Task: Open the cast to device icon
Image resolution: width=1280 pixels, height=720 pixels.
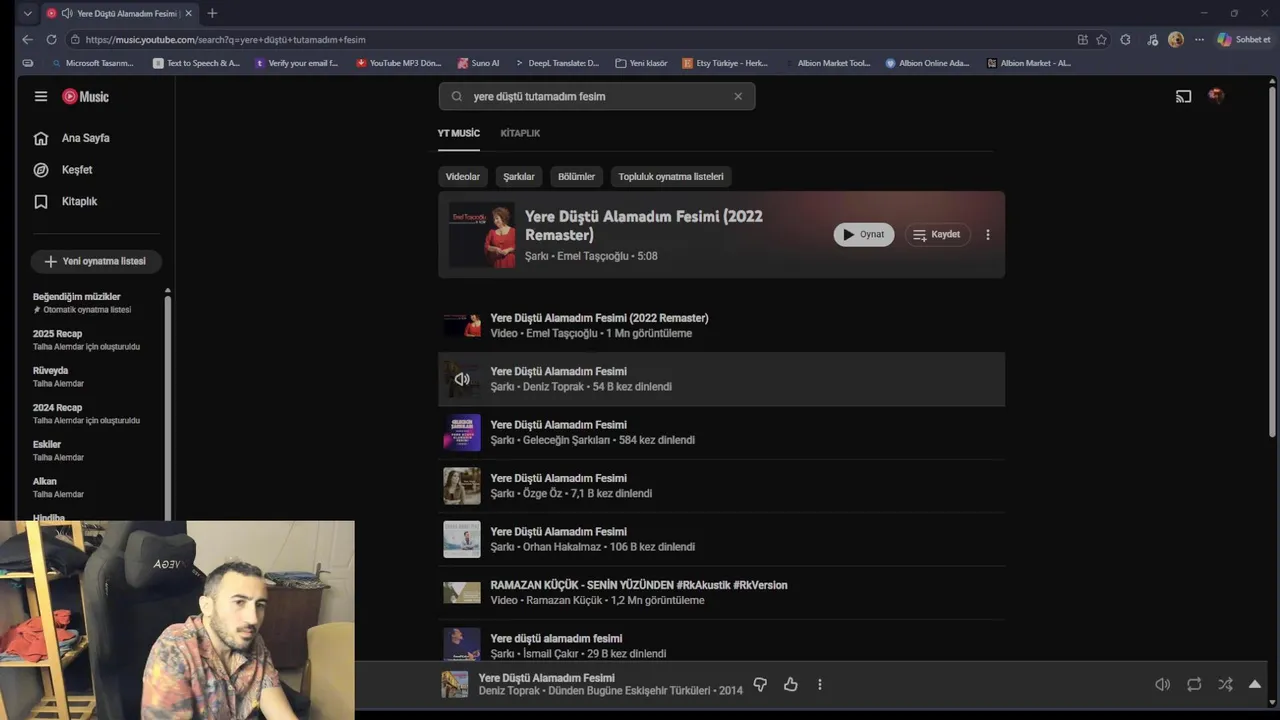Action: (1183, 96)
